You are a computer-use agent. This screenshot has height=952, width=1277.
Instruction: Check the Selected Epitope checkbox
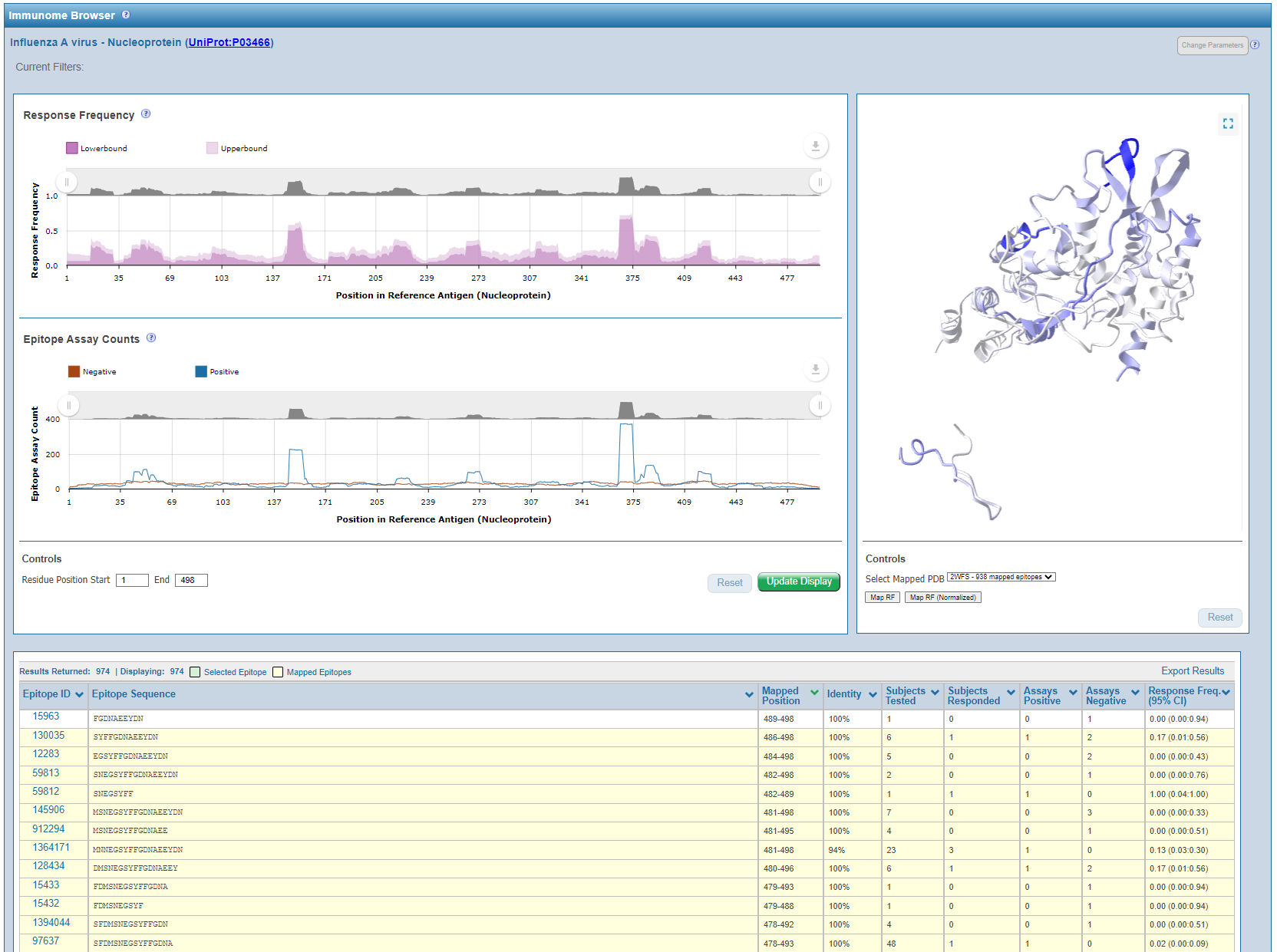(x=195, y=672)
